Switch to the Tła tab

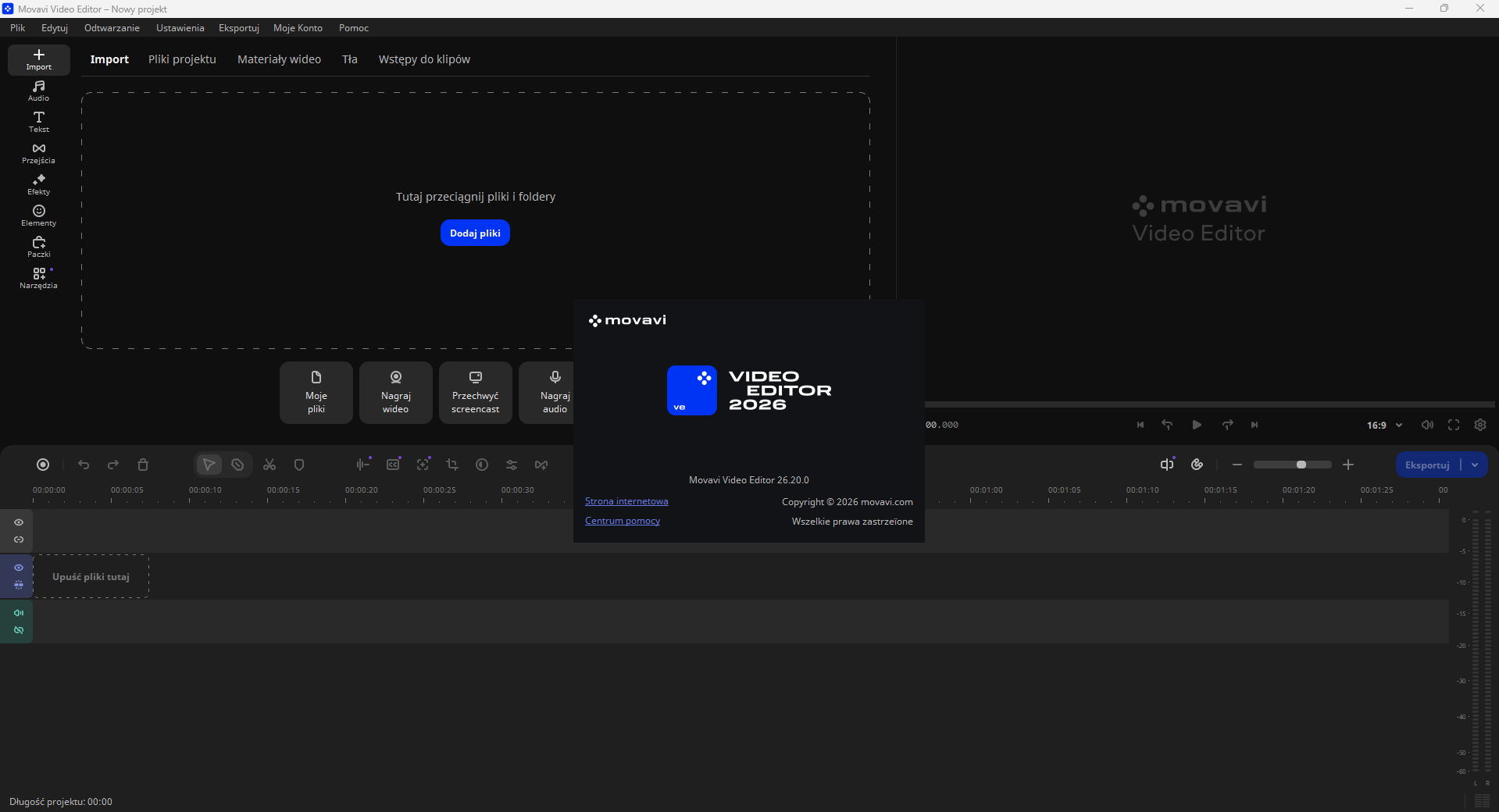click(x=350, y=59)
